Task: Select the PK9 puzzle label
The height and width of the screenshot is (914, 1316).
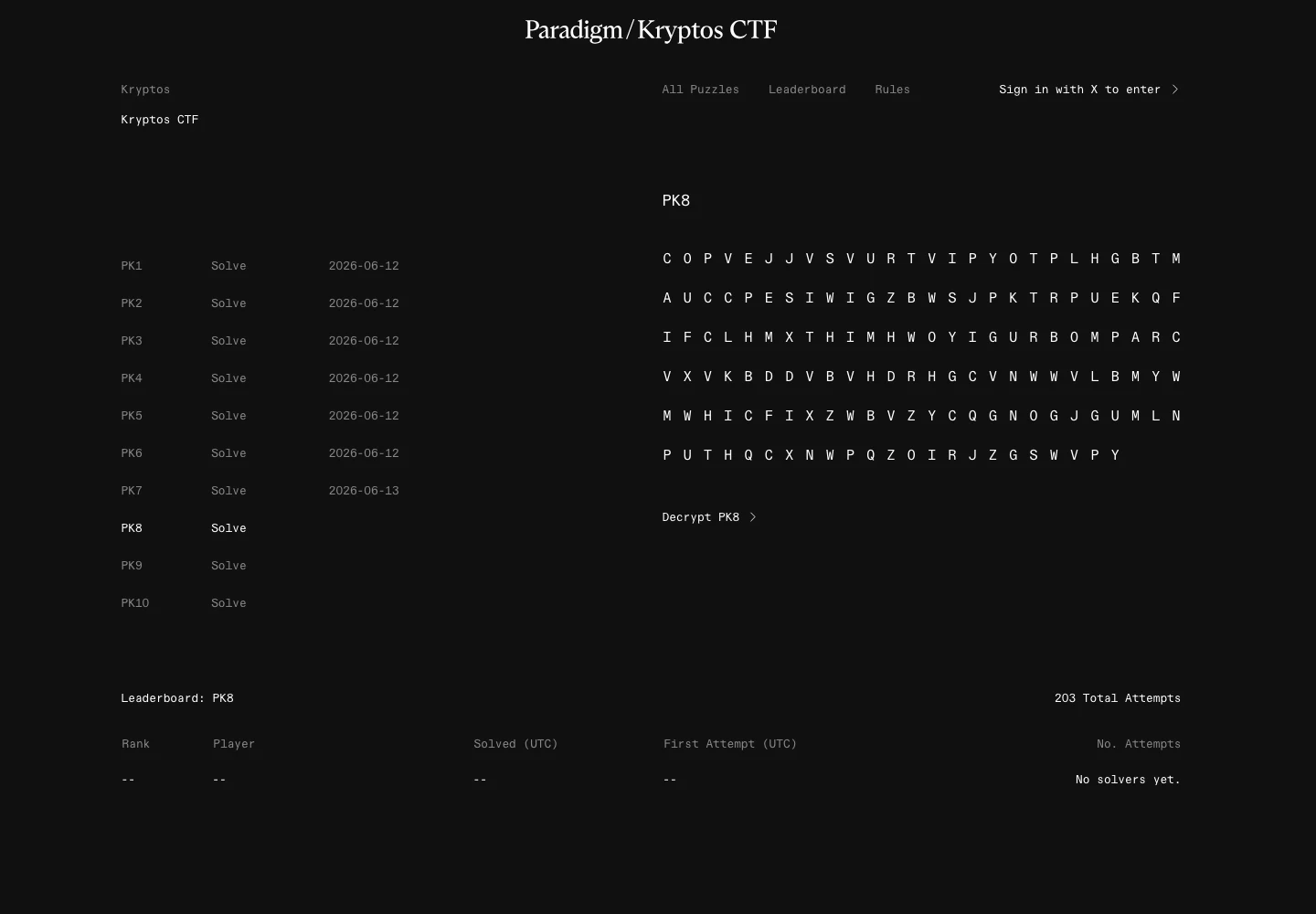Action: tap(132, 566)
